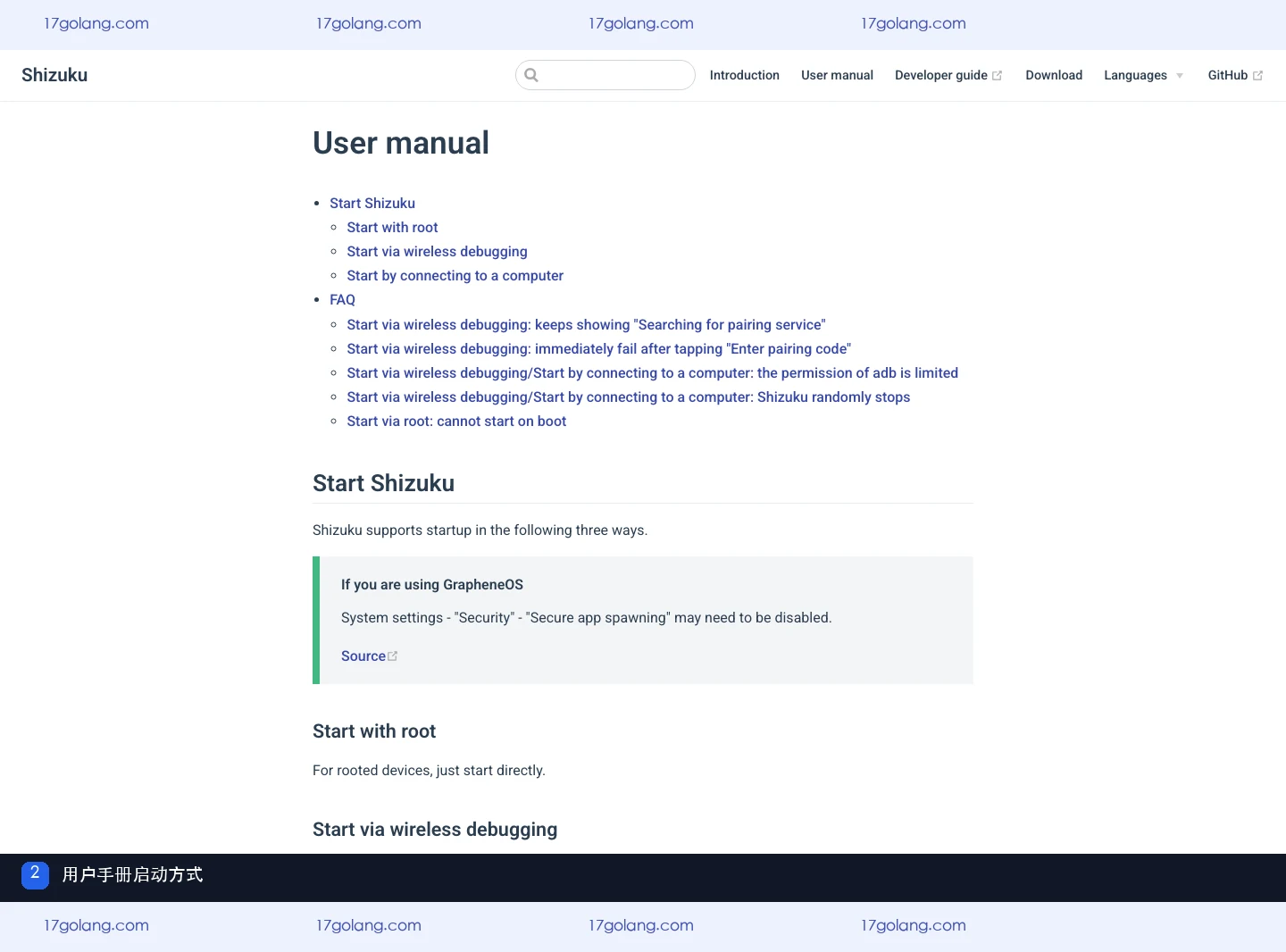Open Start via wireless debugging contents link
The height and width of the screenshot is (952, 1286).
437,251
